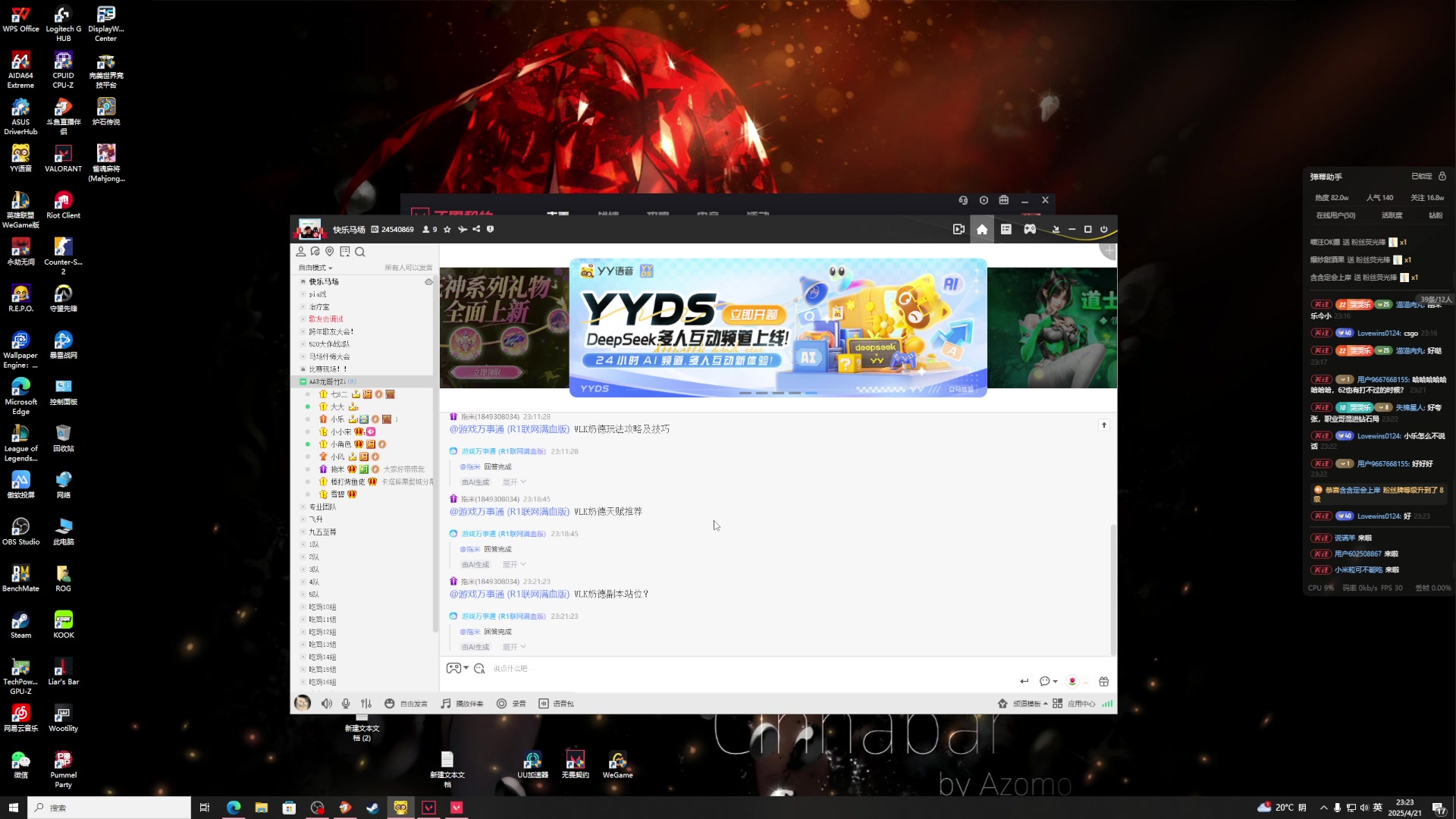Click the video broadcast icon in YY title bar
The image size is (1456, 819).
959,229
